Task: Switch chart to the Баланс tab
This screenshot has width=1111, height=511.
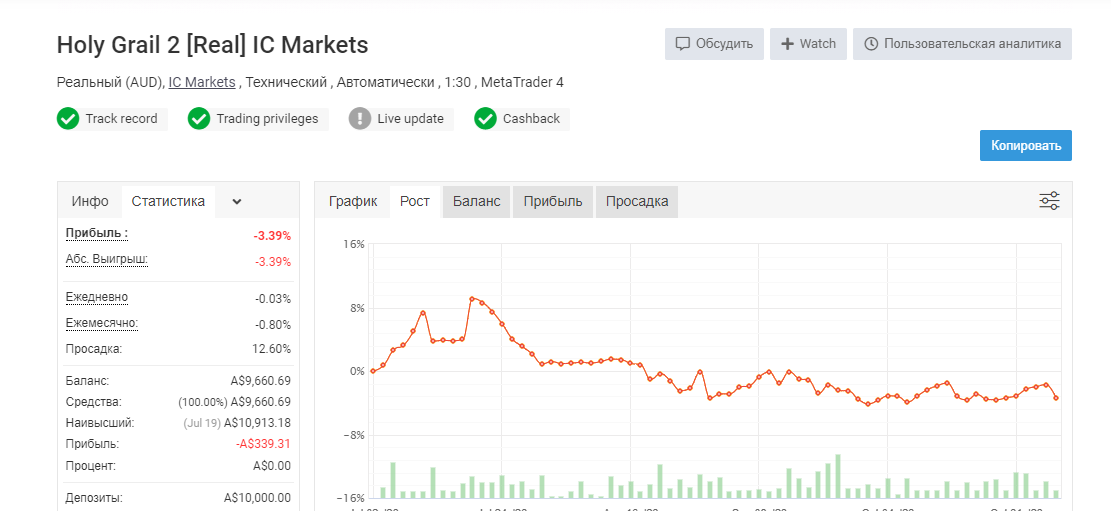Action: point(477,201)
